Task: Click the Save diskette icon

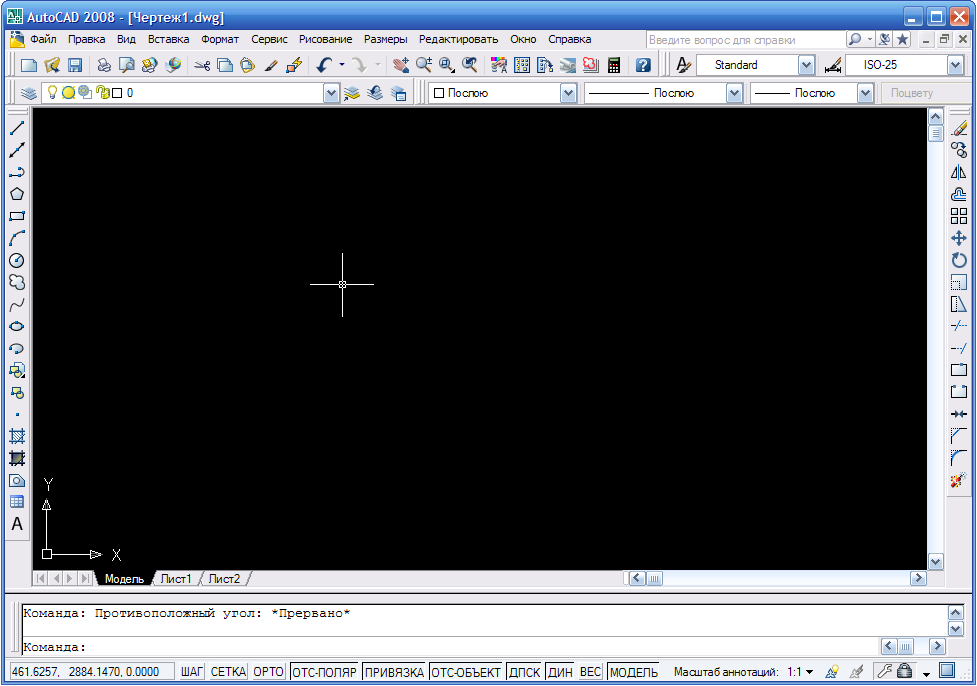Action: pyautogui.click(x=75, y=65)
